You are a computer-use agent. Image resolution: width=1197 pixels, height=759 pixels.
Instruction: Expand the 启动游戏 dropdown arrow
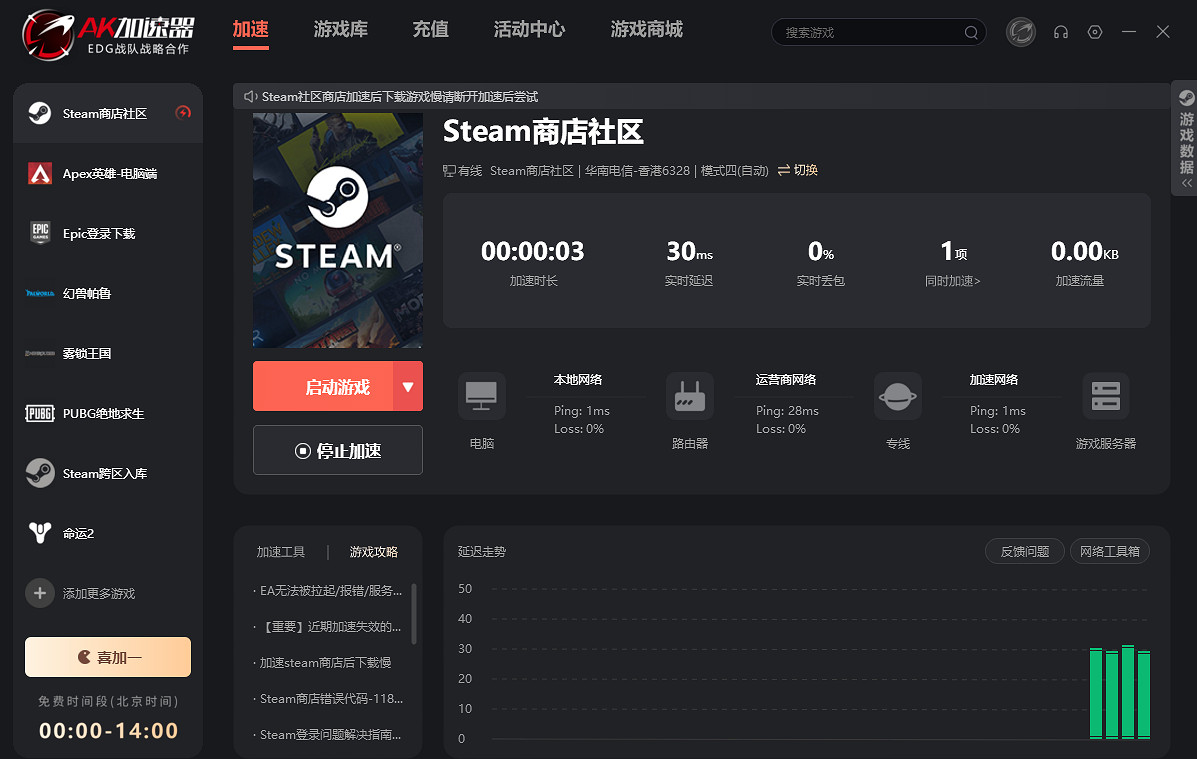coord(408,386)
